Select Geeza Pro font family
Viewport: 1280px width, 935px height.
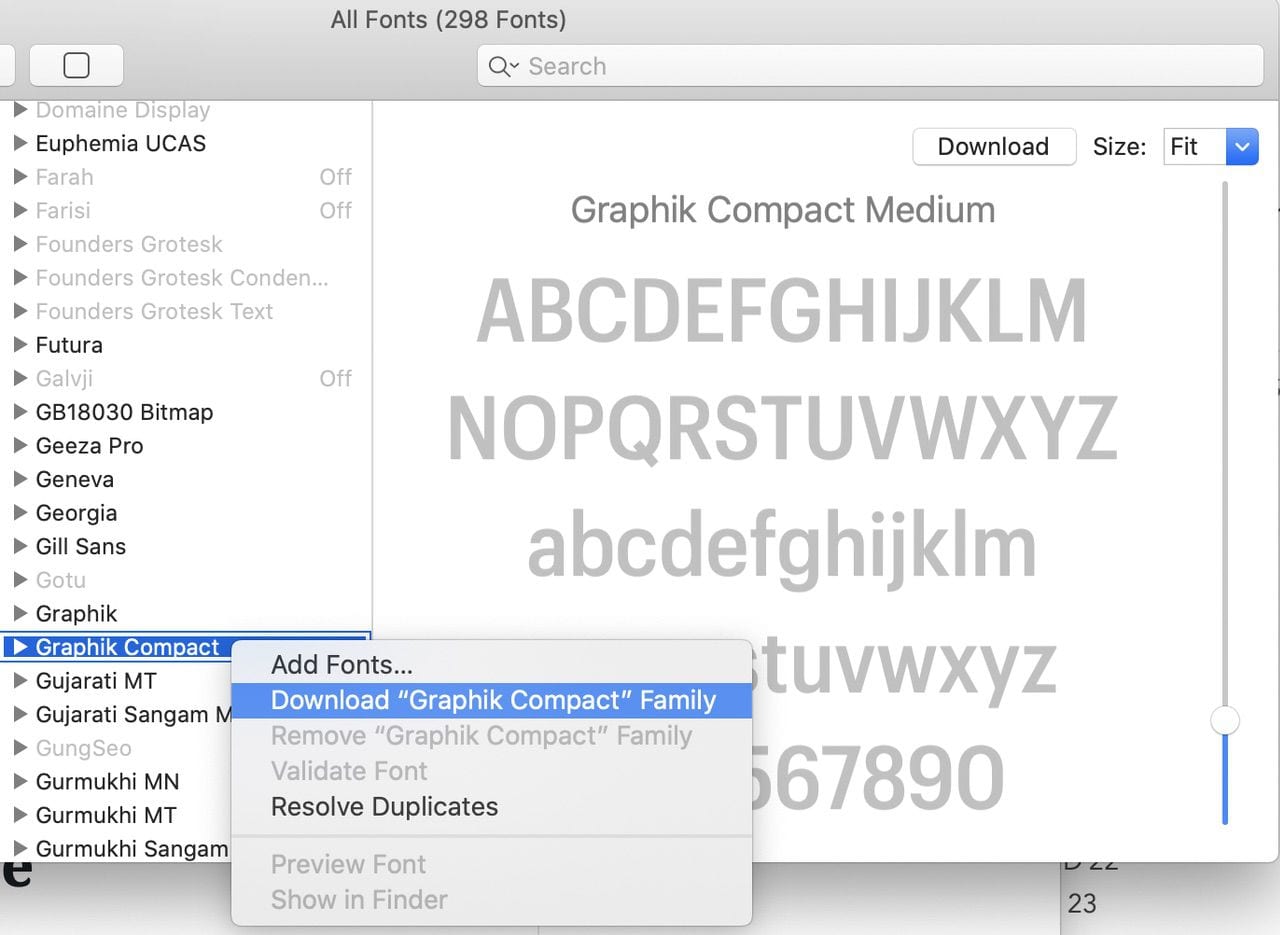pyautogui.click(x=89, y=446)
